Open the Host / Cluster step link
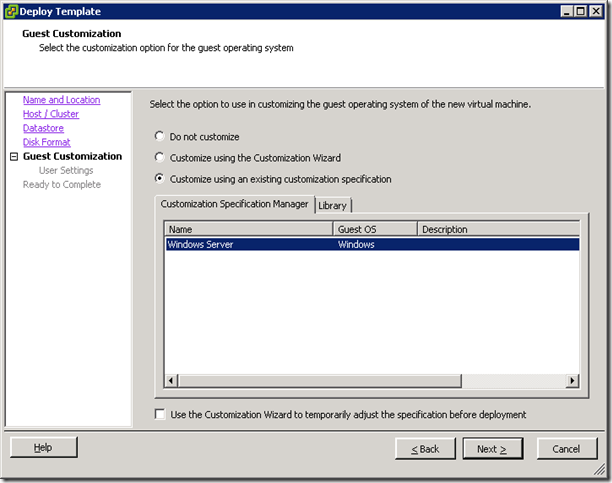 [x=51, y=114]
